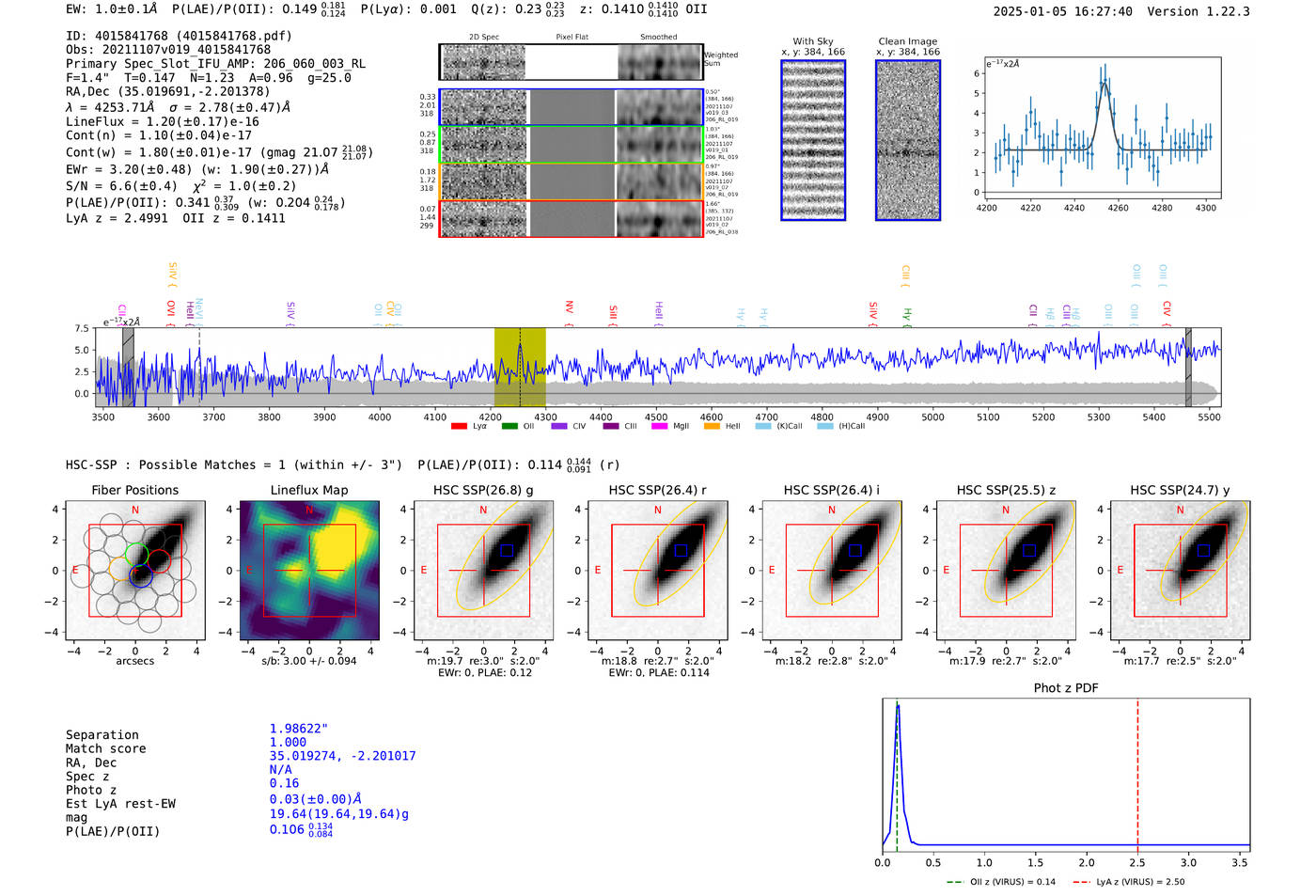Click the Photo z value 0.16
Image resolution: width=1316 pixels, height=896 pixels.
[x=284, y=783]
